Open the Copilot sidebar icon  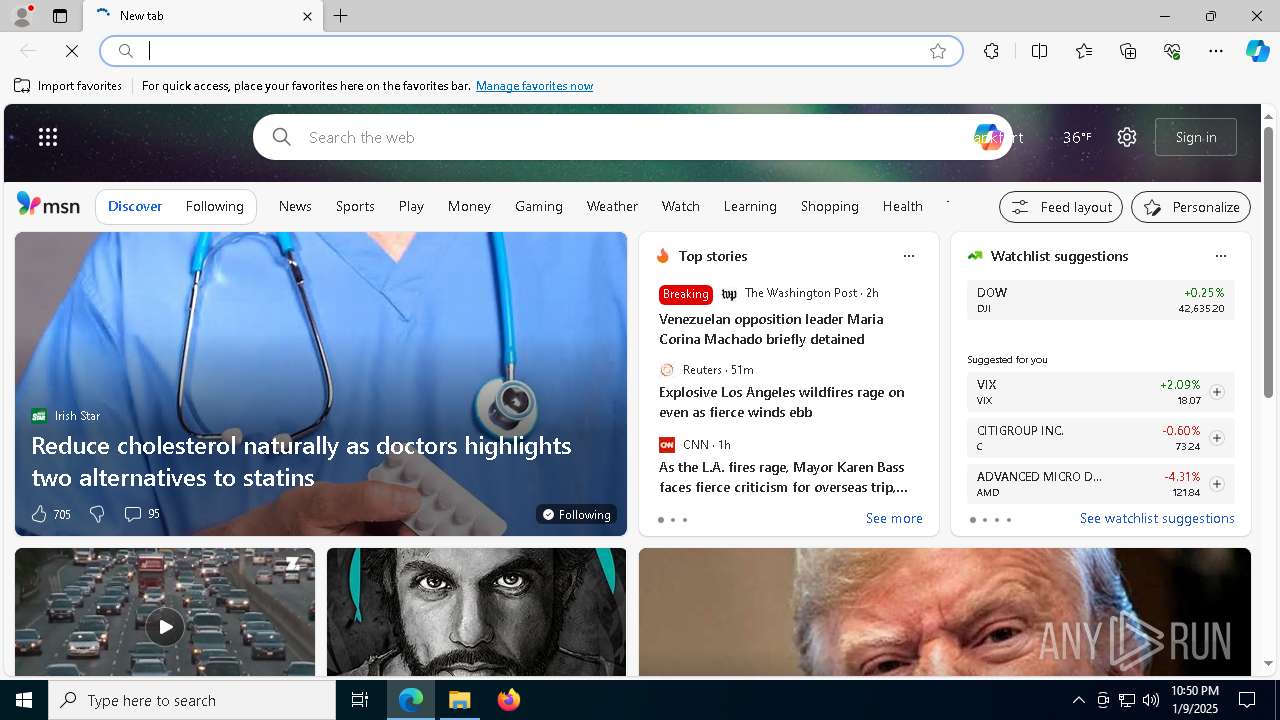[x=1257, y=51]
